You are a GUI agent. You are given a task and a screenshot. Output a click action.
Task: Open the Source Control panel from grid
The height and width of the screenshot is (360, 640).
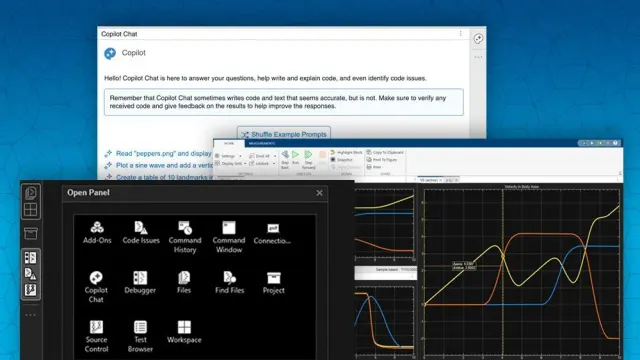[x=96, y=336]
